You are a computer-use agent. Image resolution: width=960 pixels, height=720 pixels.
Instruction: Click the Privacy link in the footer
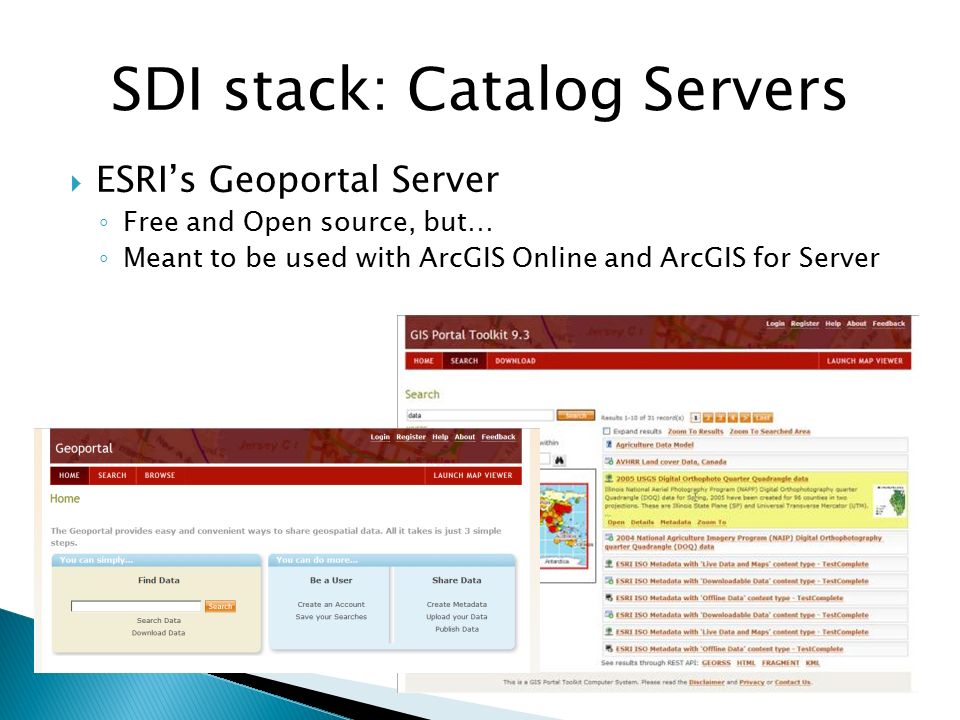(752, 682)
